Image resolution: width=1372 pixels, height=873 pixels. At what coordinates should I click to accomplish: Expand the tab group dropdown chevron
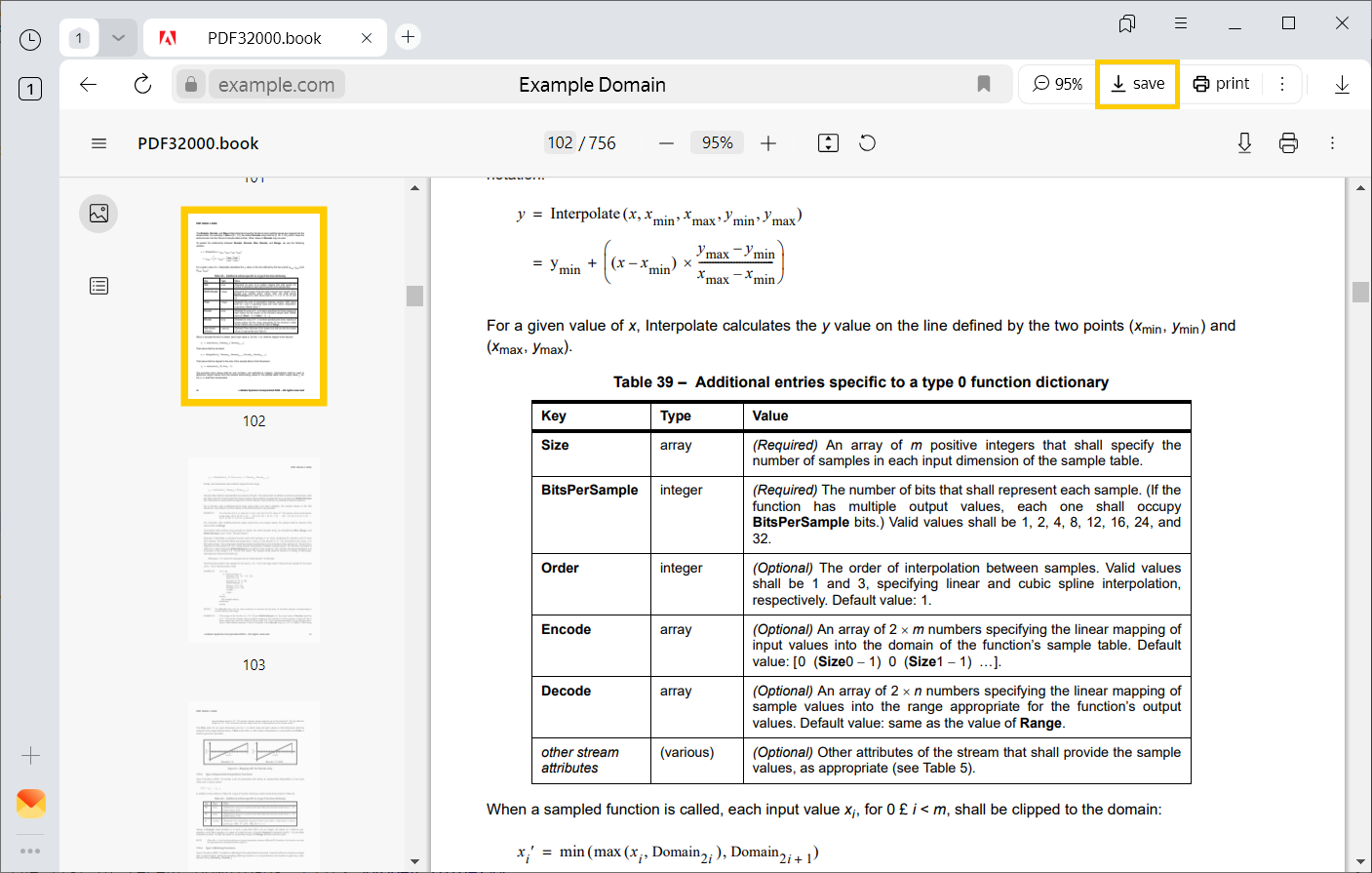pyautogui.click(x=118, y=38)
